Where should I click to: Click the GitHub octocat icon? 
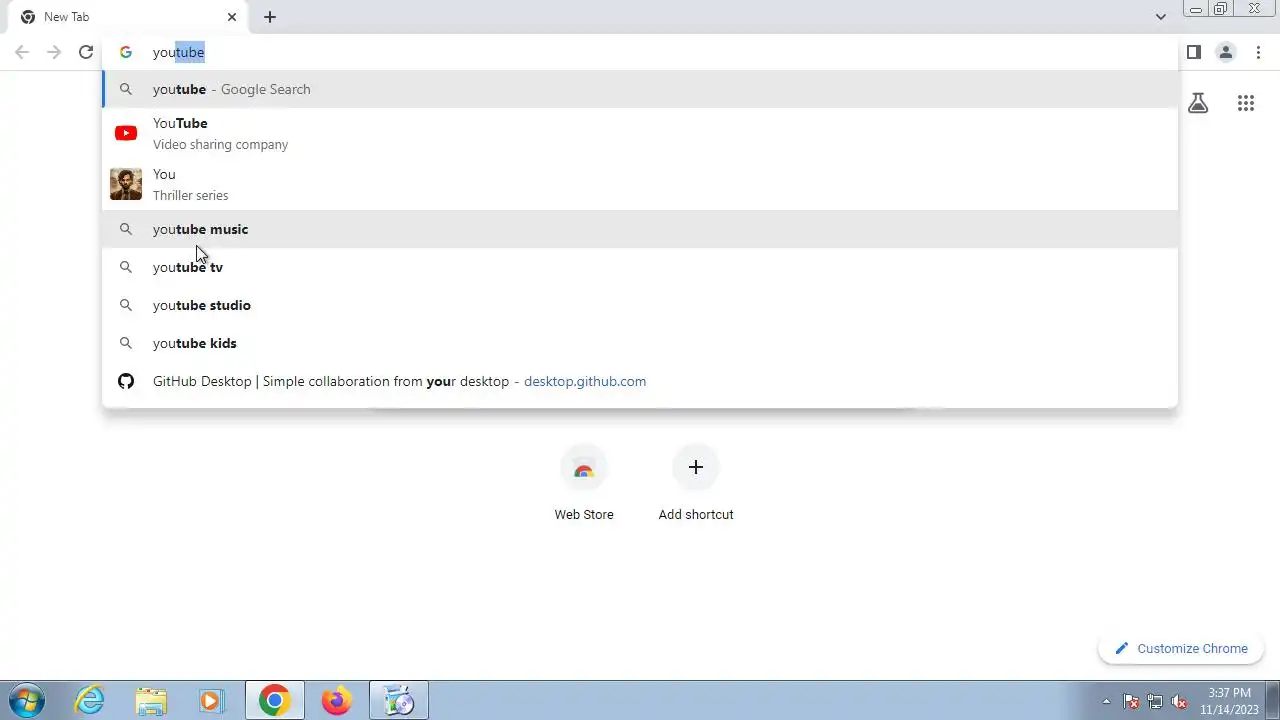click(126, 381)
